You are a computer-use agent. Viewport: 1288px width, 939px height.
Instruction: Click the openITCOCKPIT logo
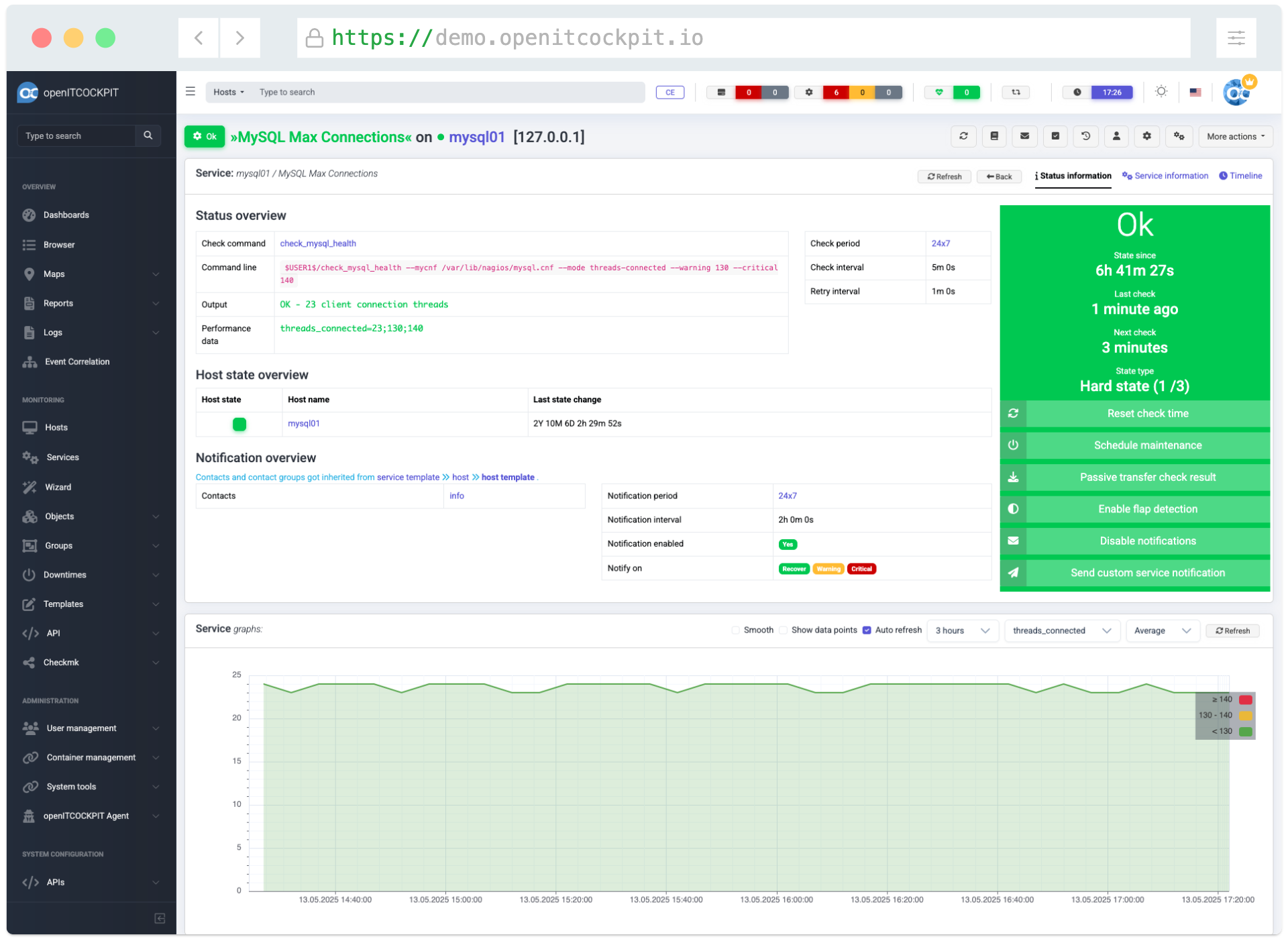(68, 93)
